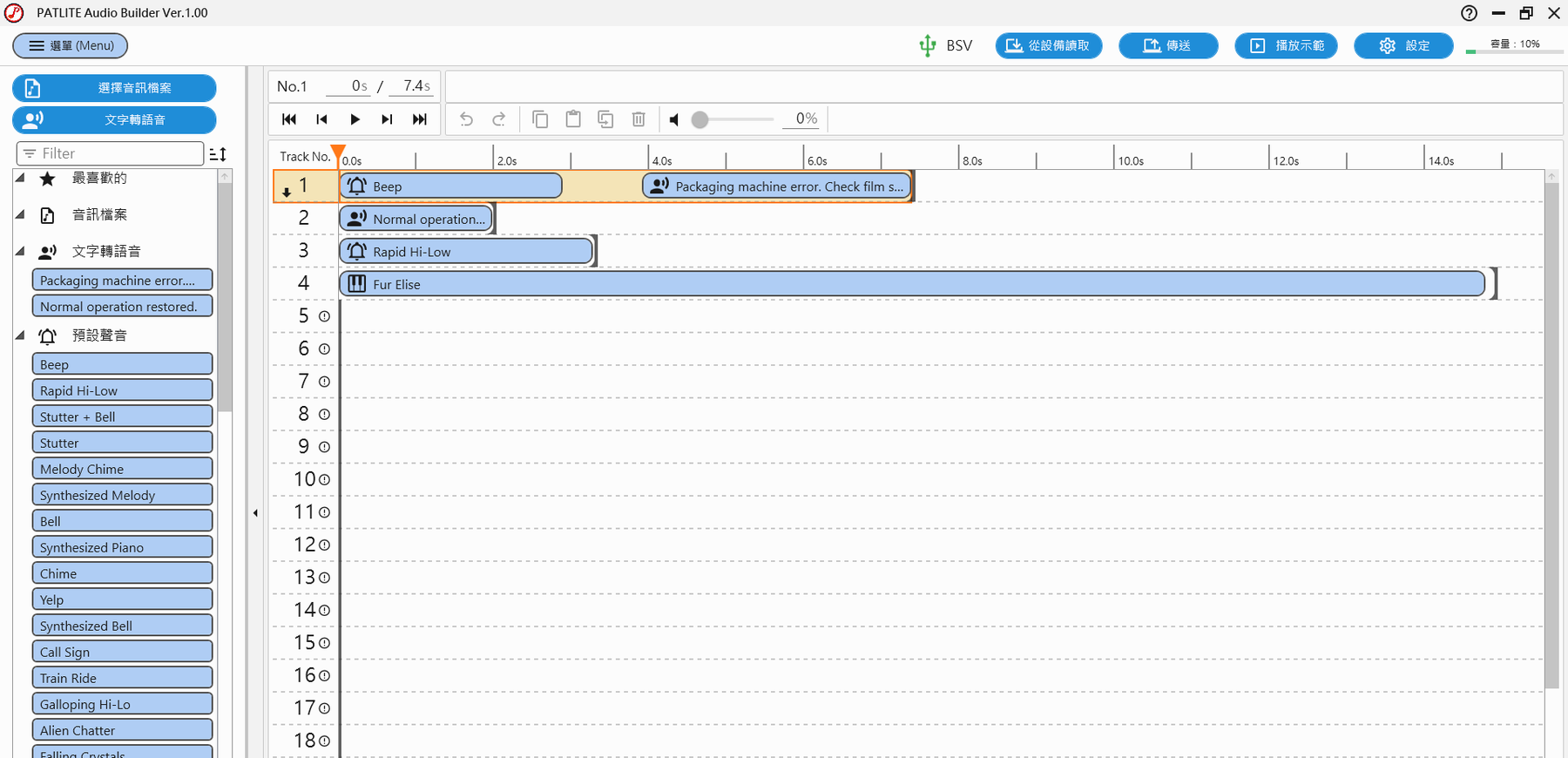Viewport: 1568px width, 758px height.
Task: Redo the last undone edit
Action: [x=499, y=119]
